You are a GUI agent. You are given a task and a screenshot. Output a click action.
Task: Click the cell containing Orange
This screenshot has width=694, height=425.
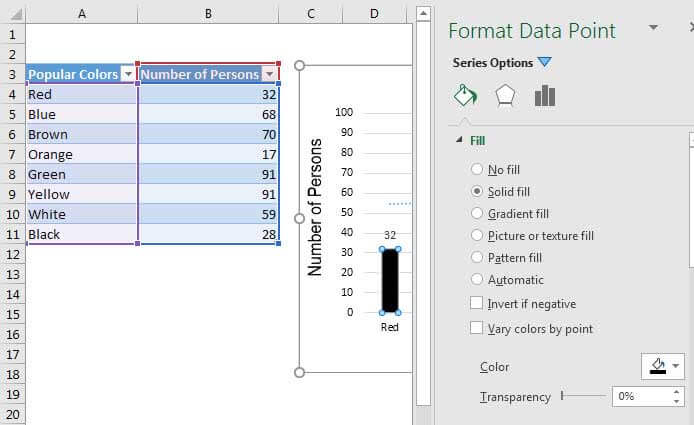[x=82, y=154]
